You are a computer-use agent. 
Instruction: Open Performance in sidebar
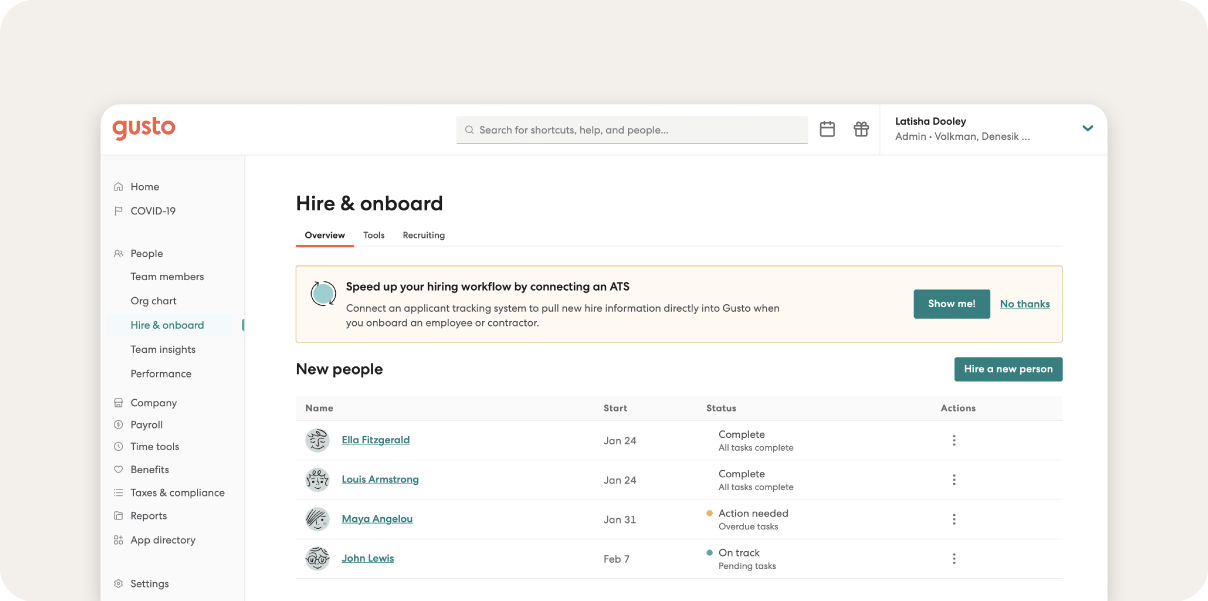[x=161, y=374]
